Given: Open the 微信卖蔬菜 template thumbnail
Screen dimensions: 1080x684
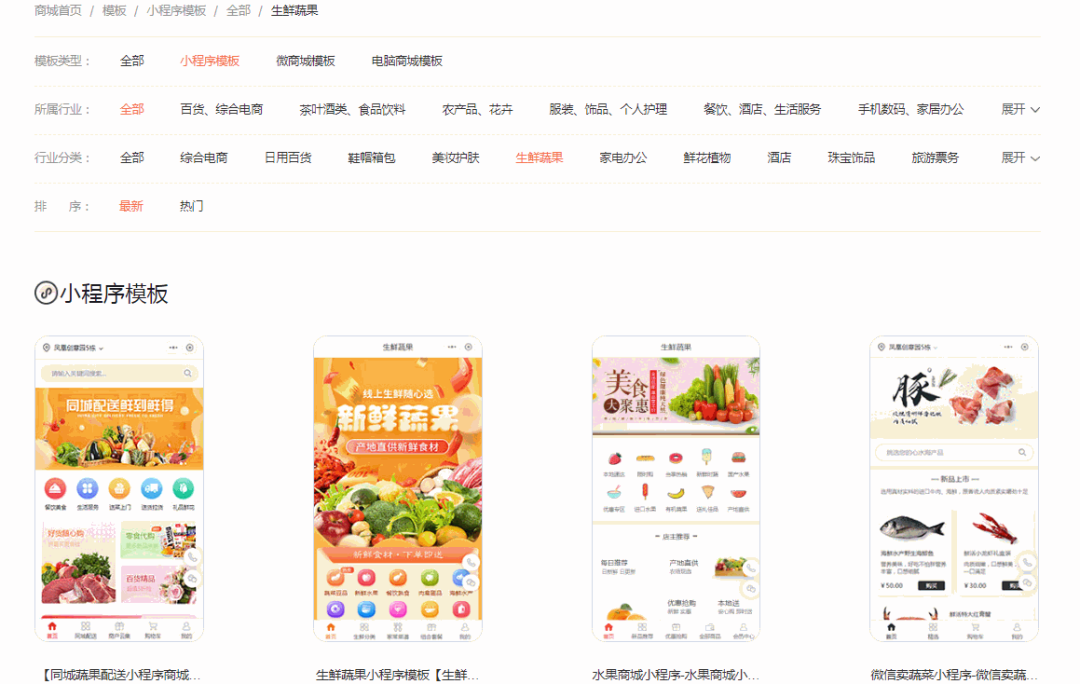Looking at the screenshot, I should (952, 490).
